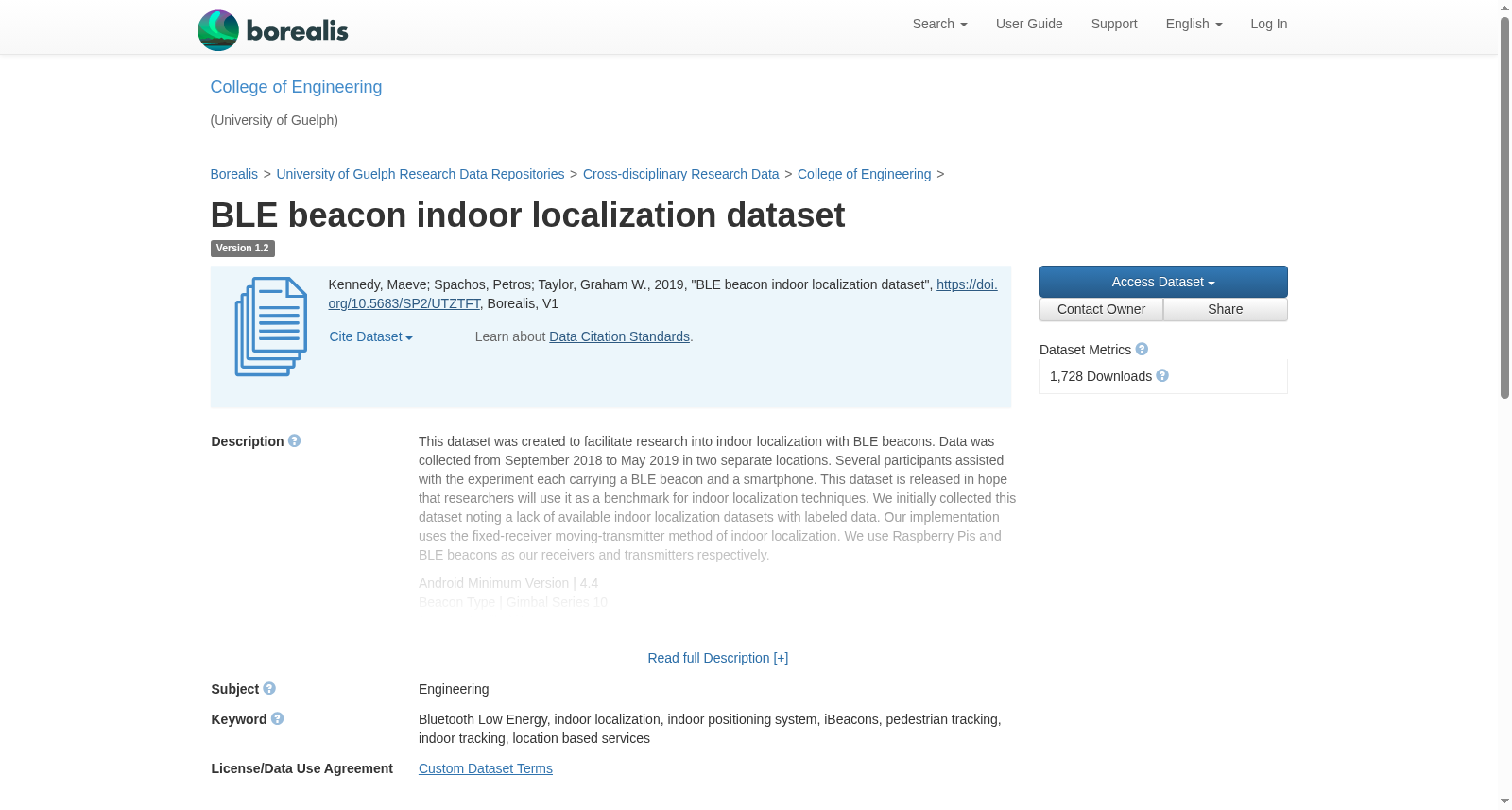The image size is (1512, 810).
Task: Click the Dataset Metrics help icon
Action: click(x=1142, y=350)
